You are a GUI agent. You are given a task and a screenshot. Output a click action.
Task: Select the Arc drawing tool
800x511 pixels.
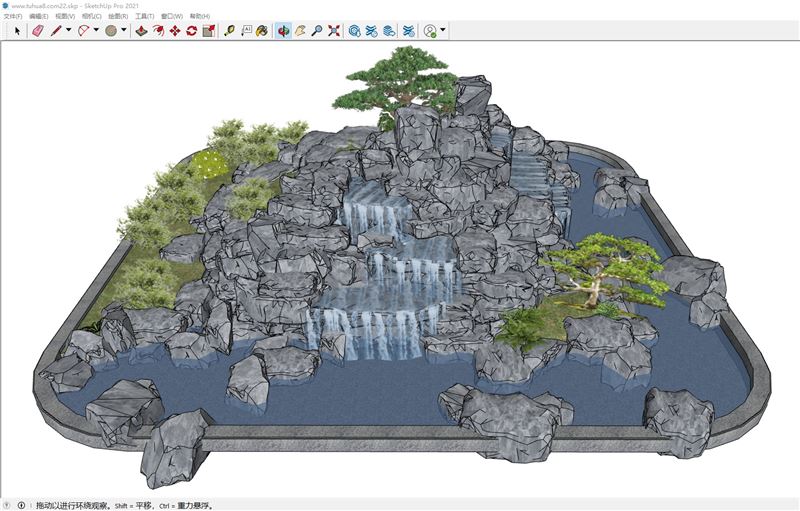pos(83,31)
